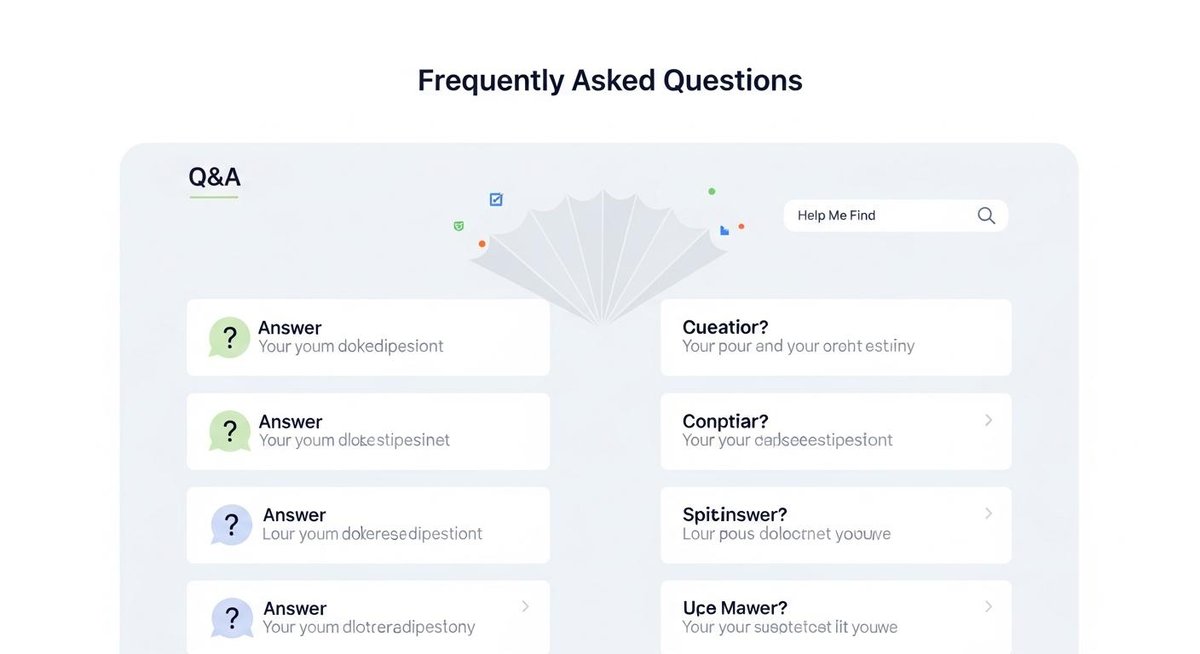This screenshot has height=654, width=1200.
Task: Select the Q&A section heading
Action: pyautogui.click(x=213, y=176)
